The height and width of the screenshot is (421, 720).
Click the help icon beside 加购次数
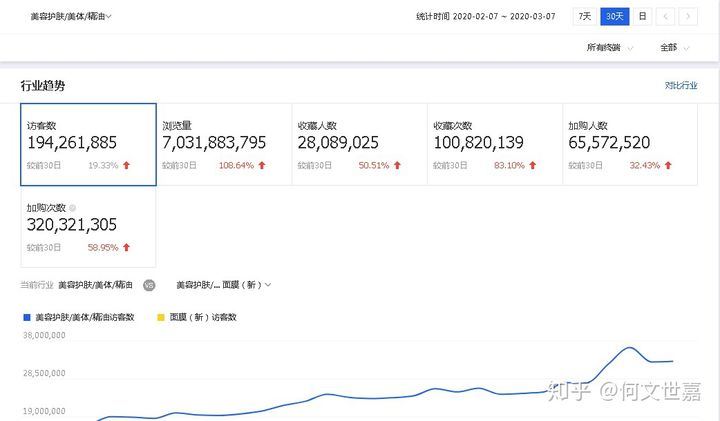tap(73, 208)
